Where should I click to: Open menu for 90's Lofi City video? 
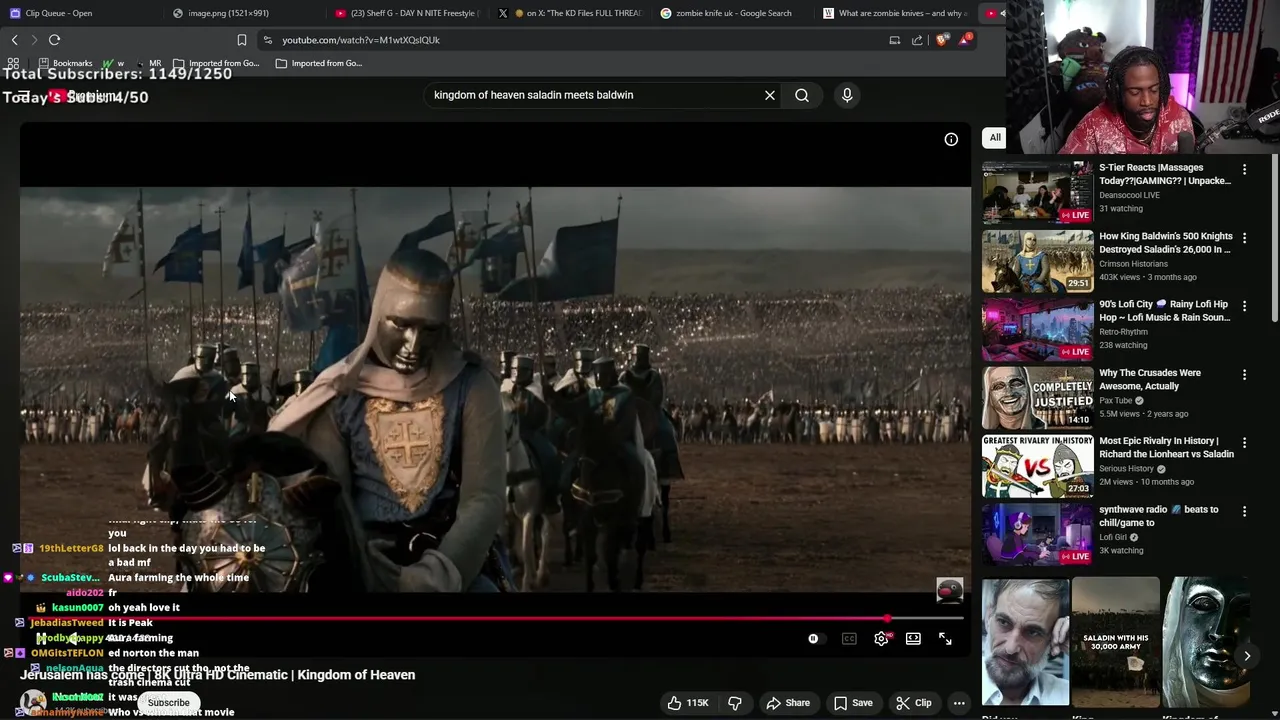1244,306
